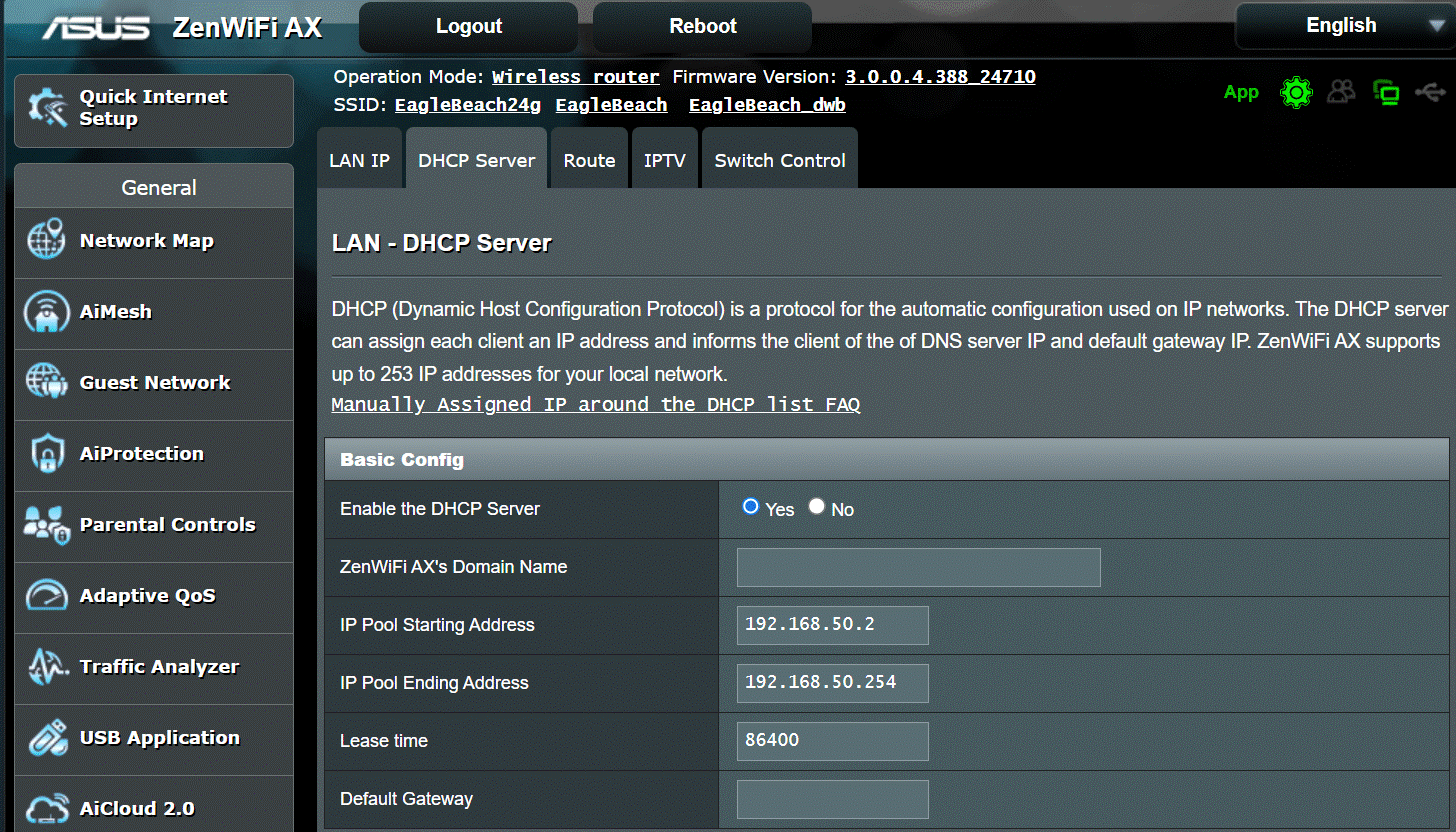Click the green gear status icon

[x=1296, y=93]
